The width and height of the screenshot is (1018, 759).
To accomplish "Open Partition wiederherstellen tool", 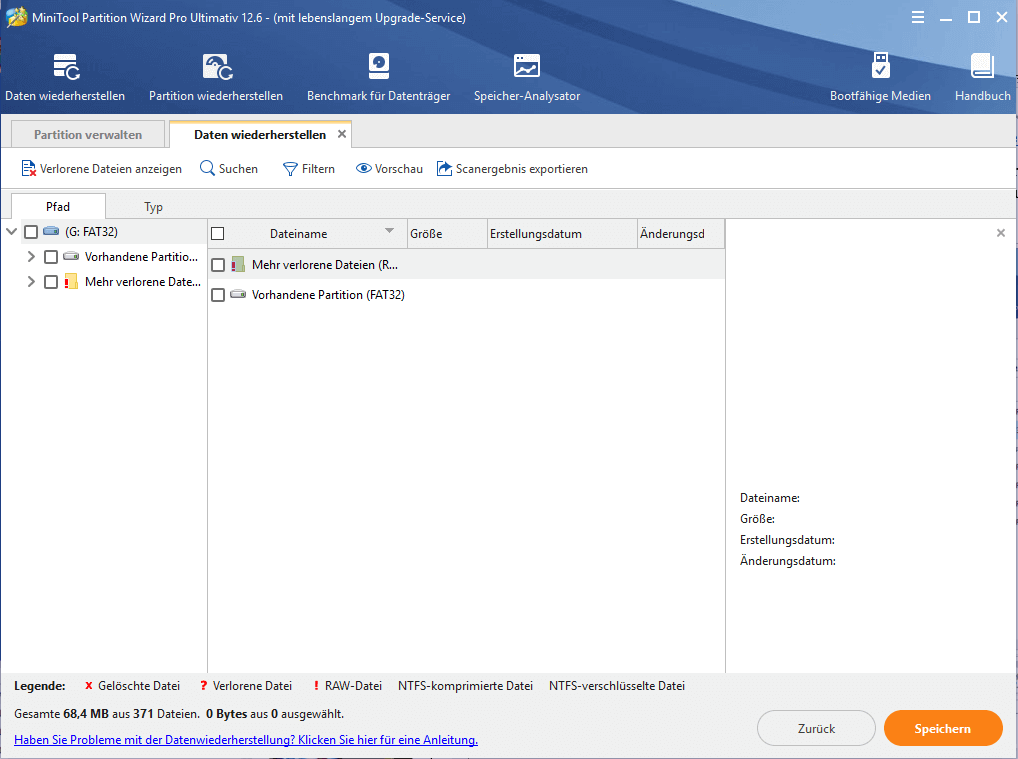I will pyautogui.click(x=216, y=77).
